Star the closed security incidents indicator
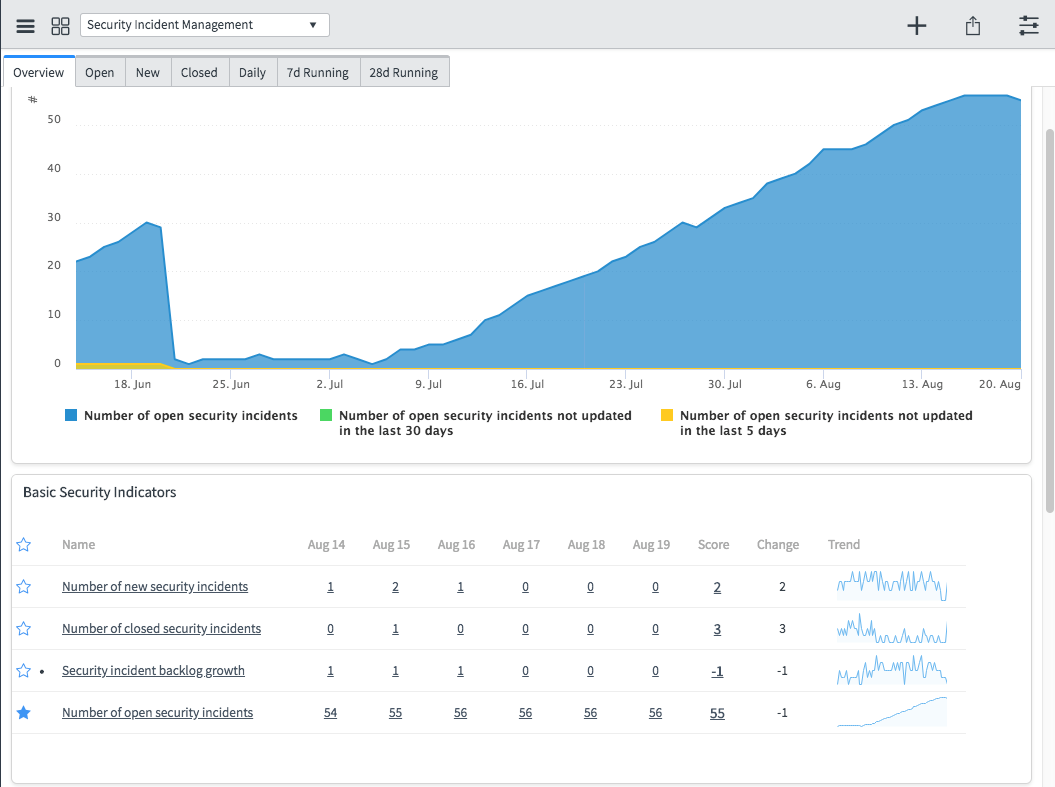This screenshot has width=1055, height=787. coord(24,629)
